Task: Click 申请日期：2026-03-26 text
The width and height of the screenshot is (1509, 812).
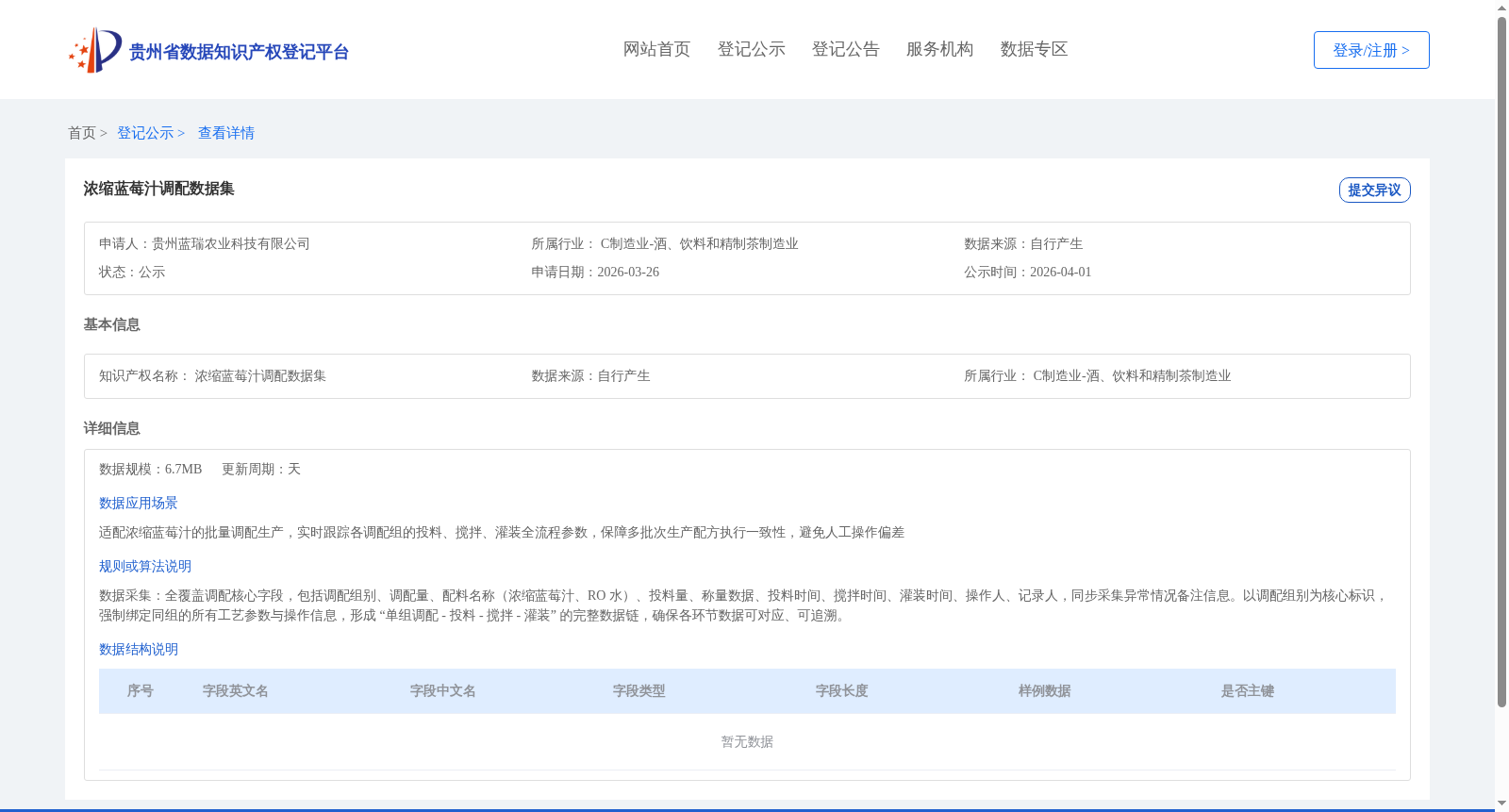Action: click(595, 272)
